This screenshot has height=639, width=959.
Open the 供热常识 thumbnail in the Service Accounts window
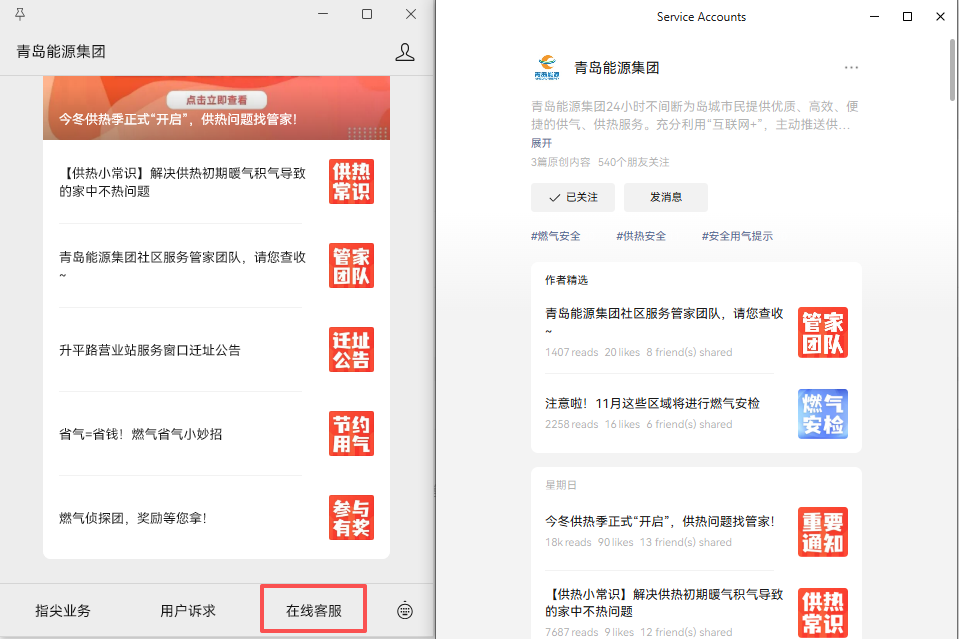(x=823, y=613)
